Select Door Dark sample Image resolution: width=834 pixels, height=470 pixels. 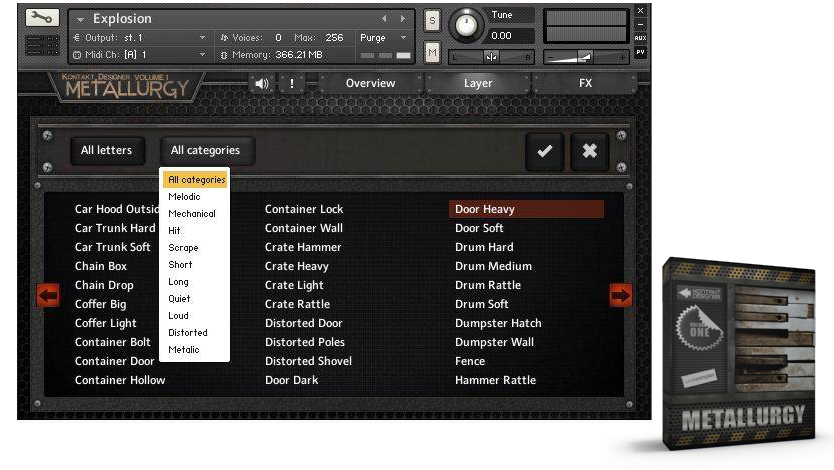click(x=291, y=381)
